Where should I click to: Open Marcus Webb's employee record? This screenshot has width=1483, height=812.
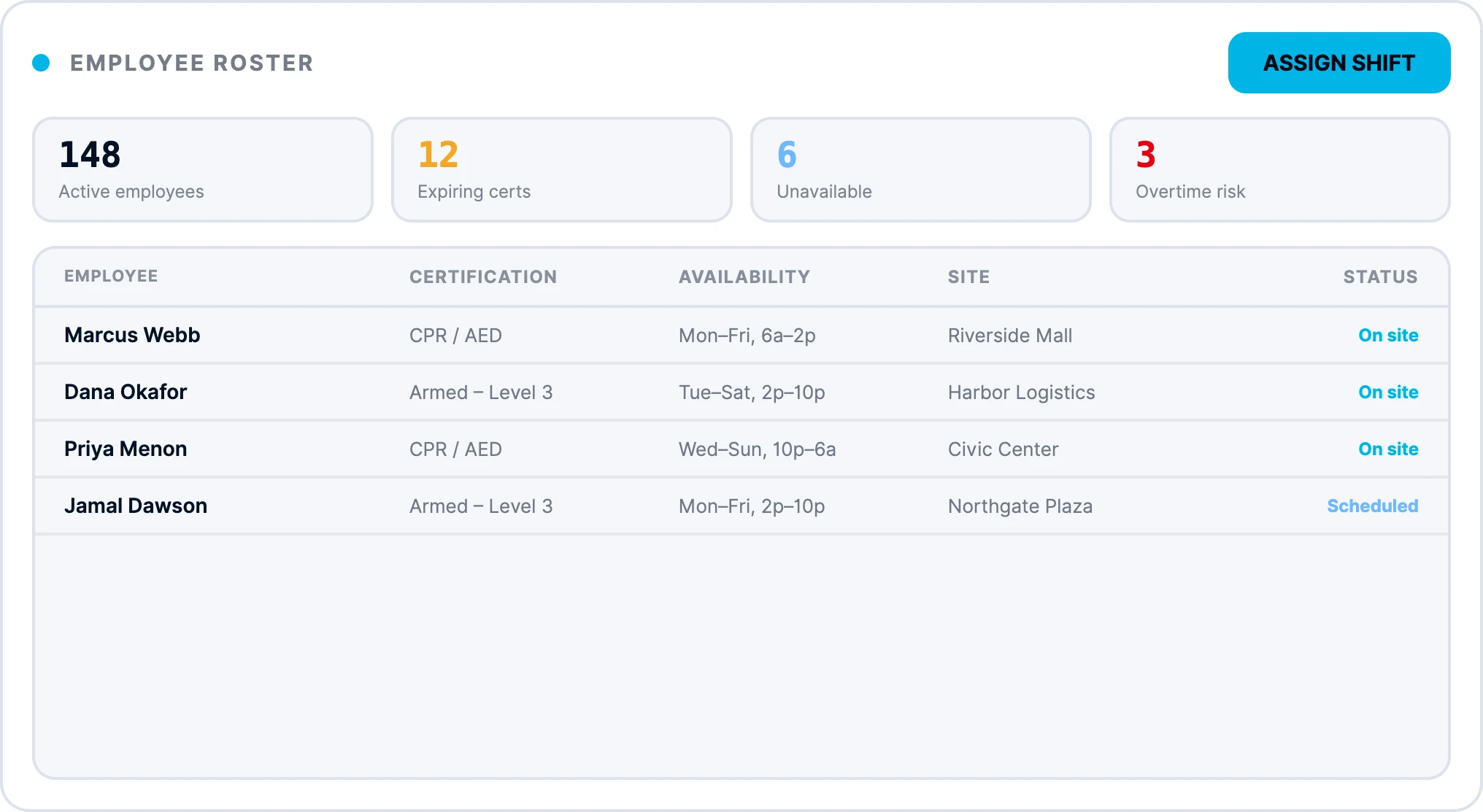coord(132,335)
